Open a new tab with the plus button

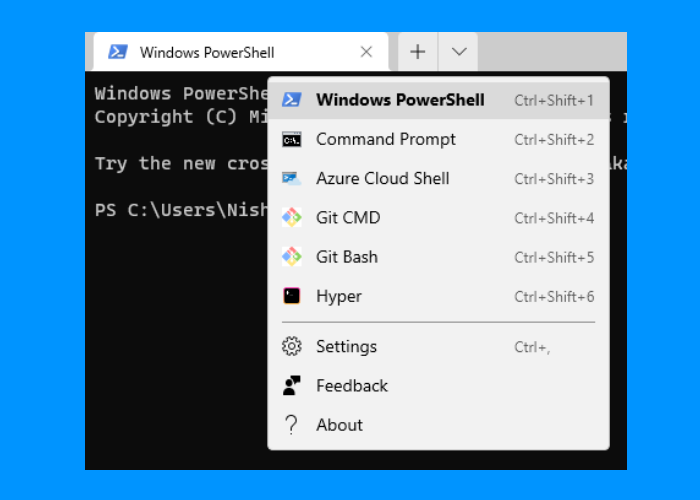pyautogui.click(x=418, y=52)
